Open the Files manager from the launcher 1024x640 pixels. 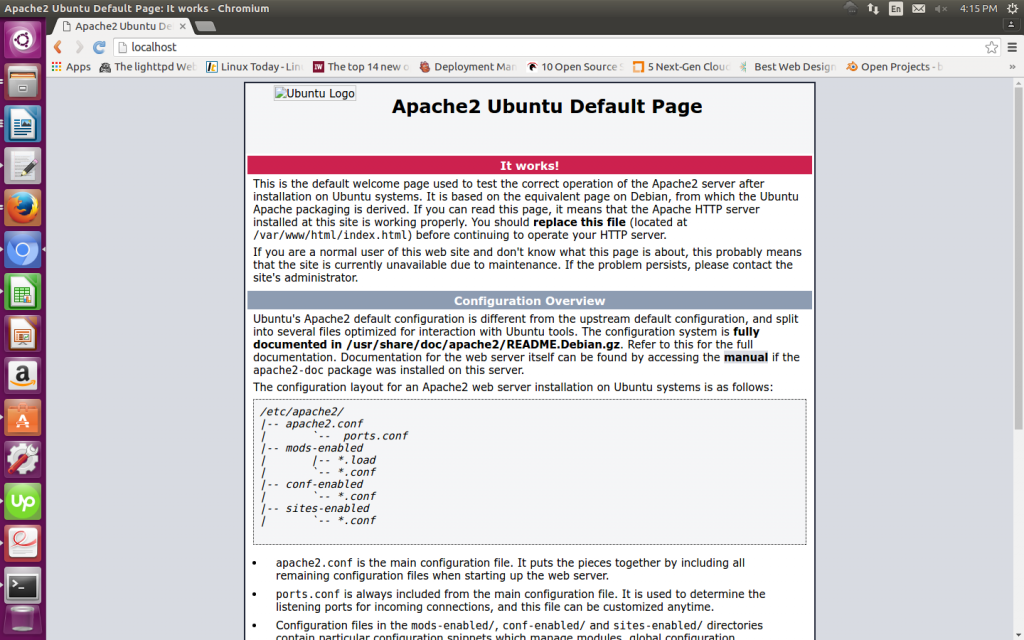[x=23, y=82]
